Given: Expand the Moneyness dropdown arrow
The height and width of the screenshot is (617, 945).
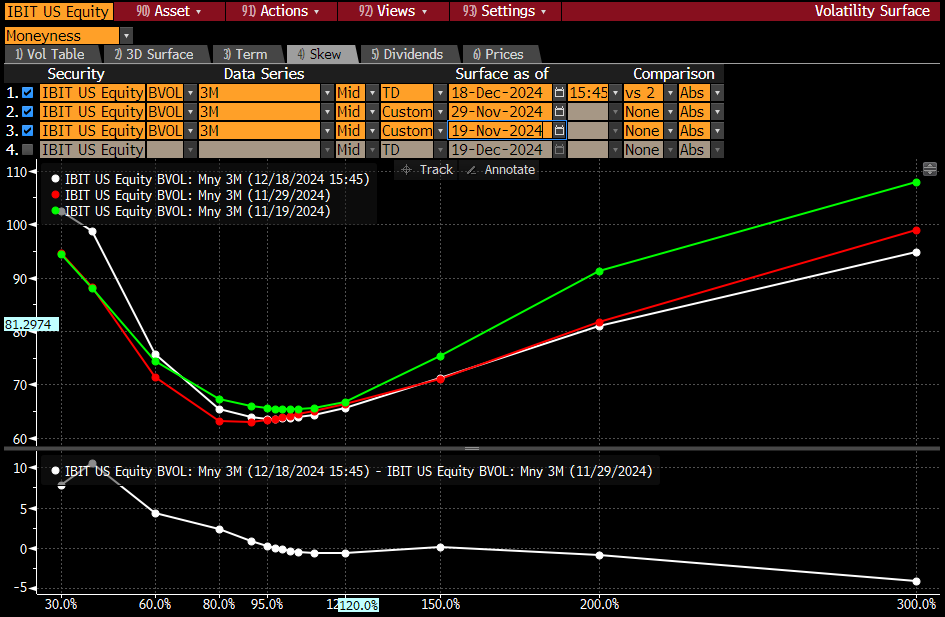Looking at the screenshot, I should coord(126,36).
